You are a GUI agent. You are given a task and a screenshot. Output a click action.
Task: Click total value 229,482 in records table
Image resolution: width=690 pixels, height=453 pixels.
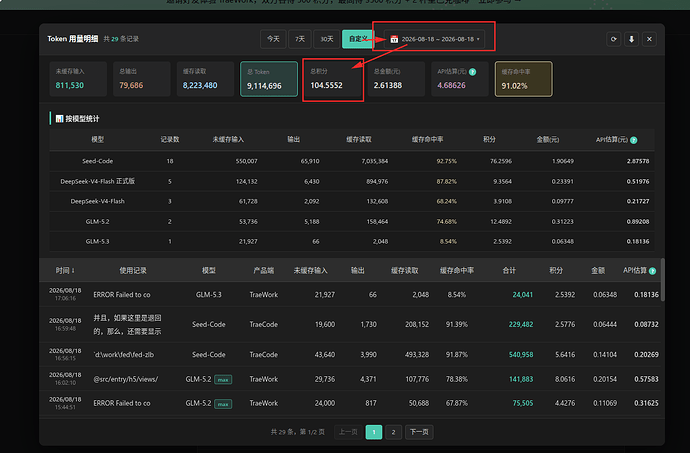click(x=521, y=324)
